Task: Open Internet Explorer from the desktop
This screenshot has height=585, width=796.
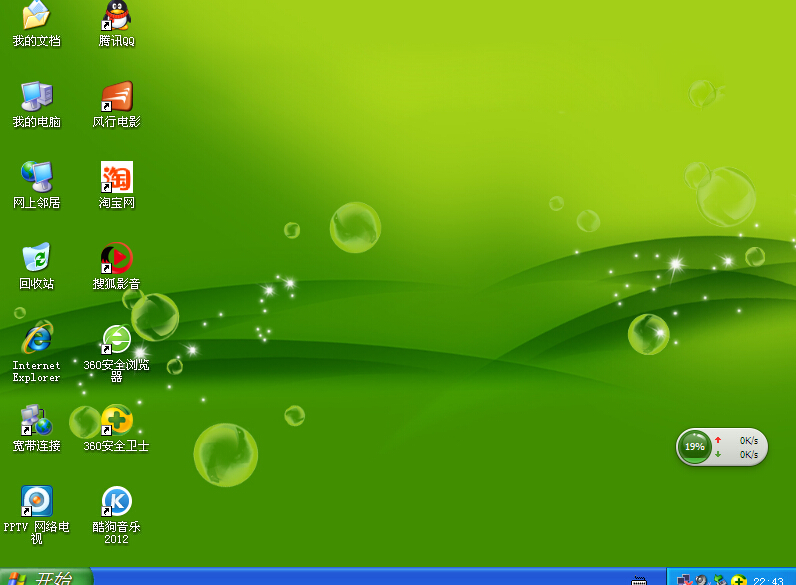Action: 36,340
